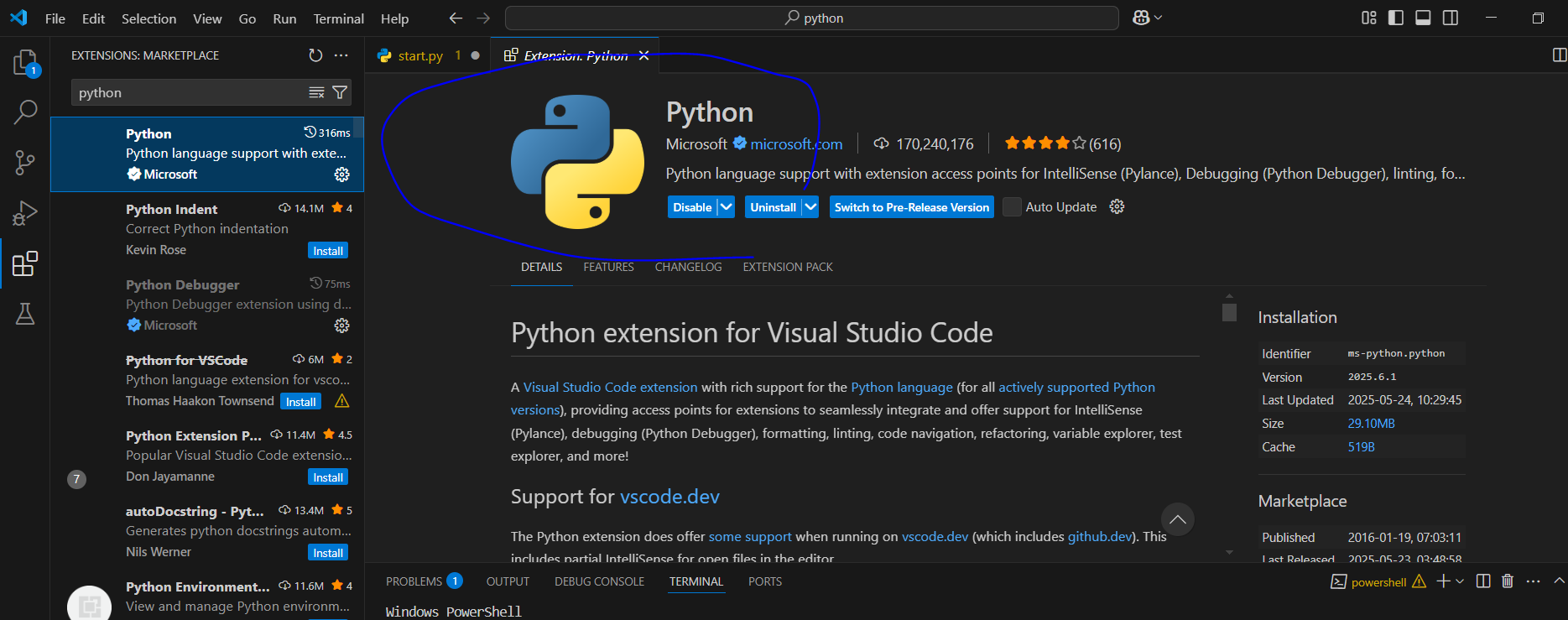
Task: Open the vscode.dev heading link
Action: point(669,497)
